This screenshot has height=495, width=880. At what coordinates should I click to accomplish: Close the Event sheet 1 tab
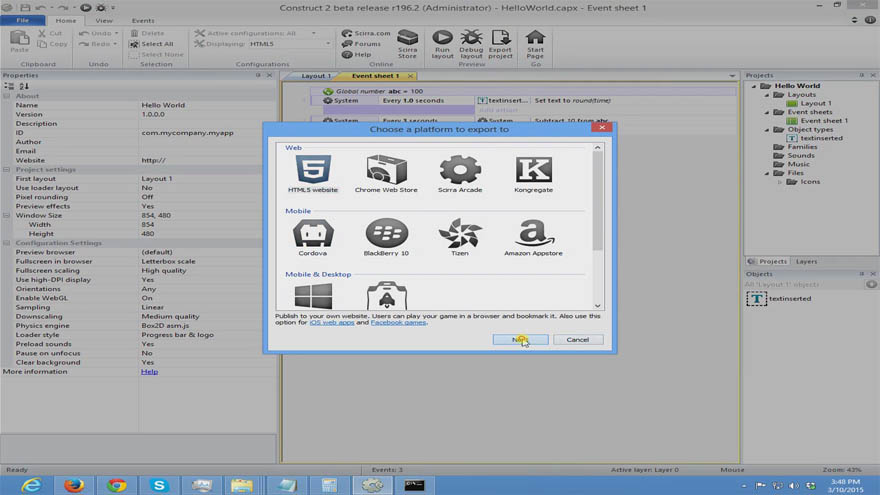point(410,76)
